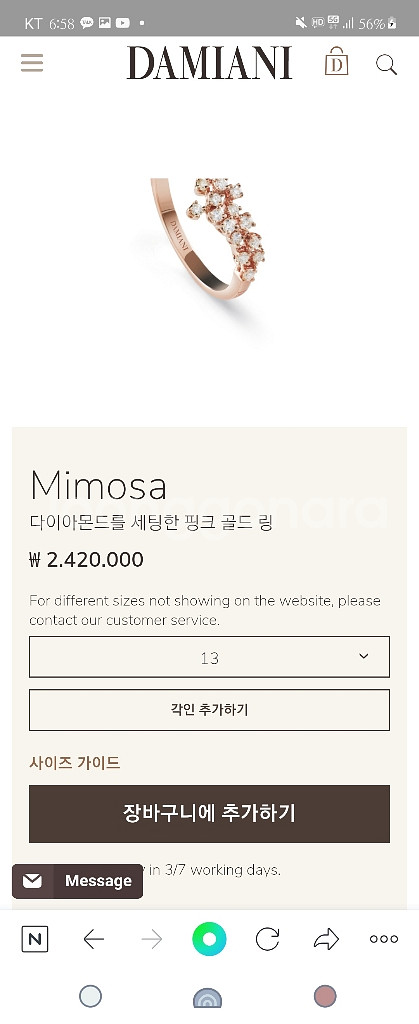Image resolution: width=419 pixels, height=1024 pixels.
Task: Go forward with the right arrow
Action: (151, 939)
